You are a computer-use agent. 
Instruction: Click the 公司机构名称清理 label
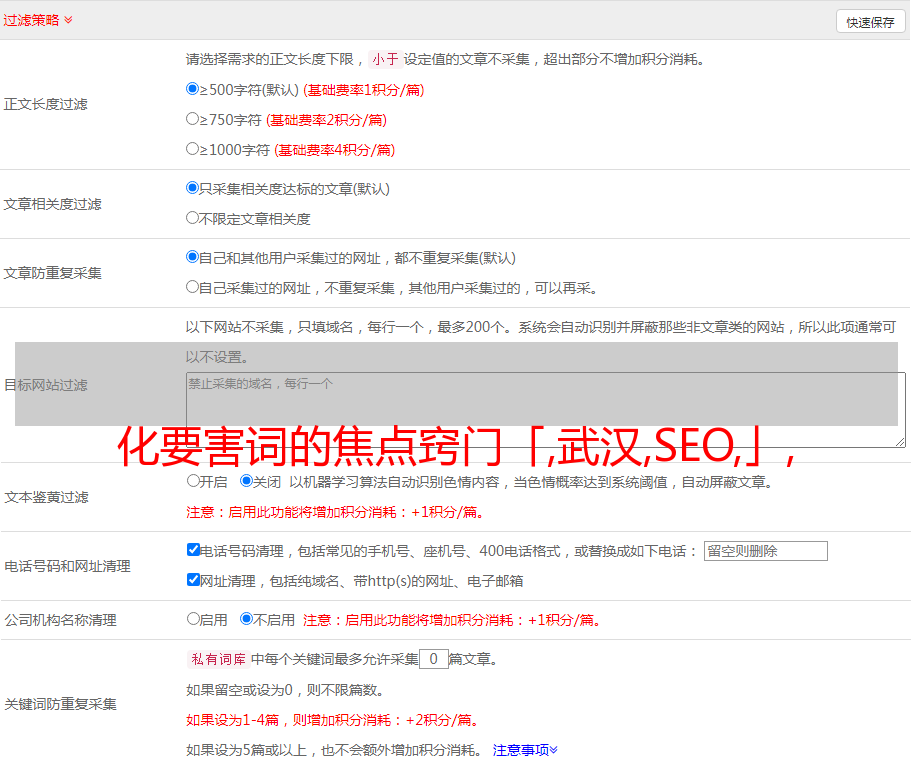60,620
